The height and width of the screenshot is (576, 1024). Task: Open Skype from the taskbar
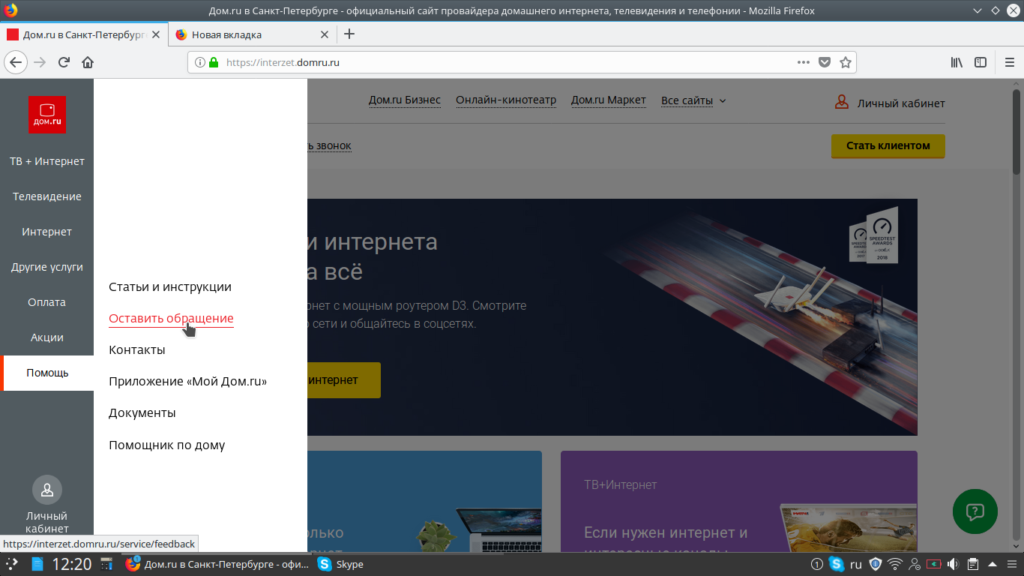point(341,564)
